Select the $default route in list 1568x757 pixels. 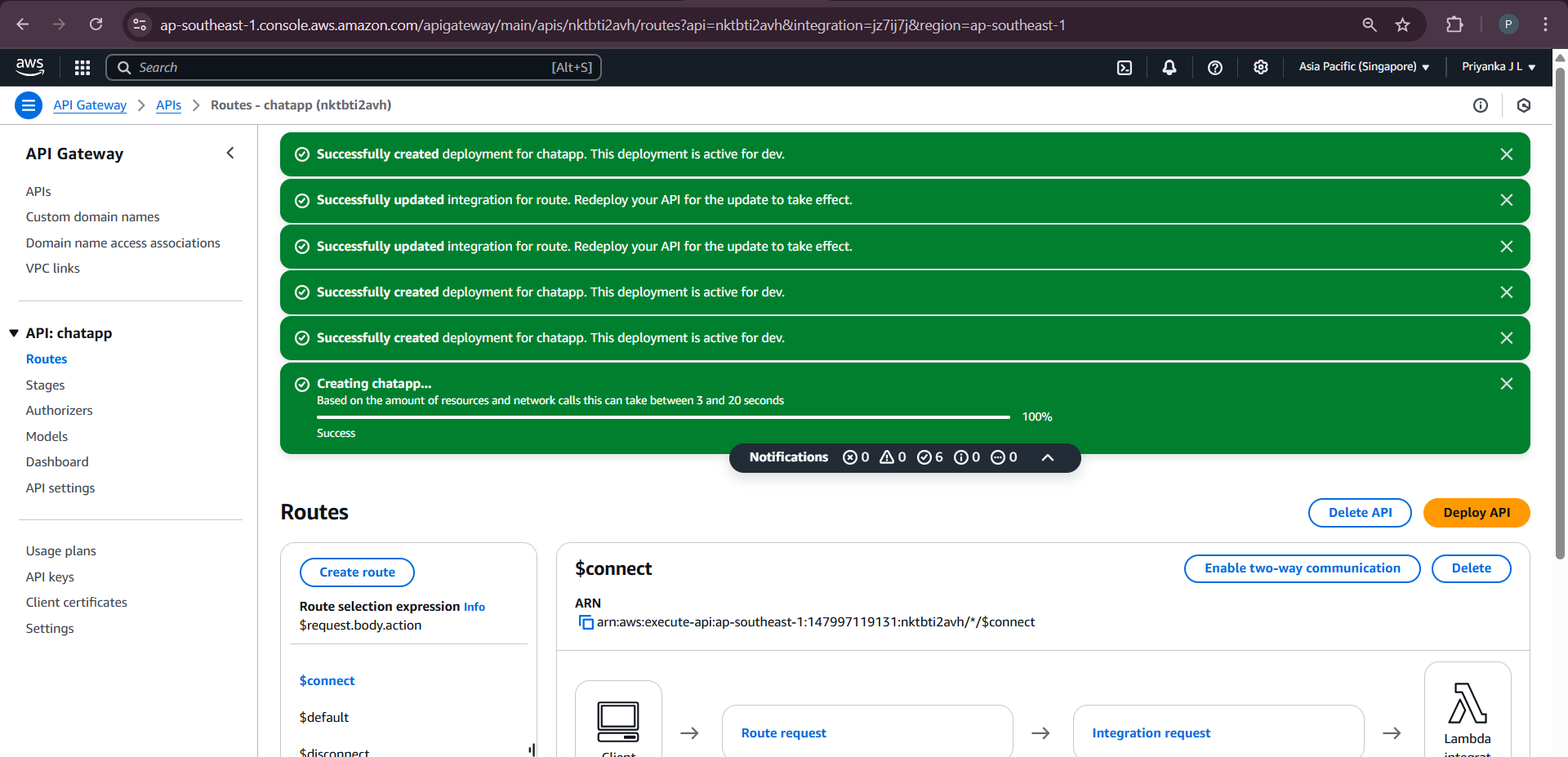[323, 717]
